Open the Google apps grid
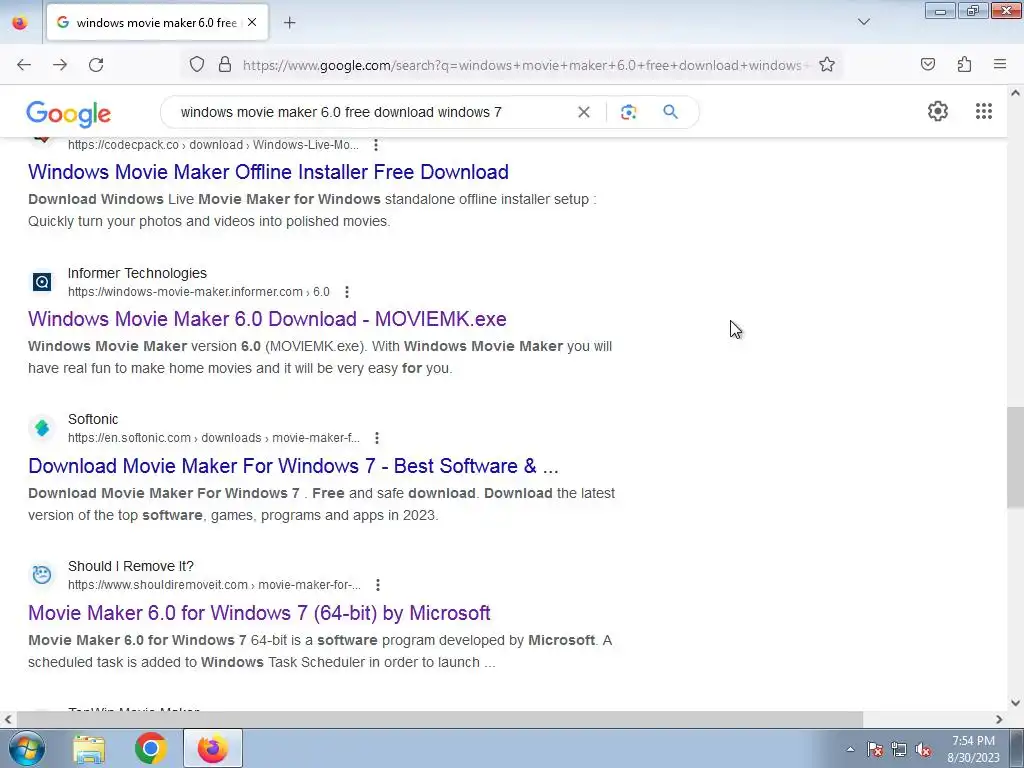Screen dimensions: 1024x768 pos(984,111)
